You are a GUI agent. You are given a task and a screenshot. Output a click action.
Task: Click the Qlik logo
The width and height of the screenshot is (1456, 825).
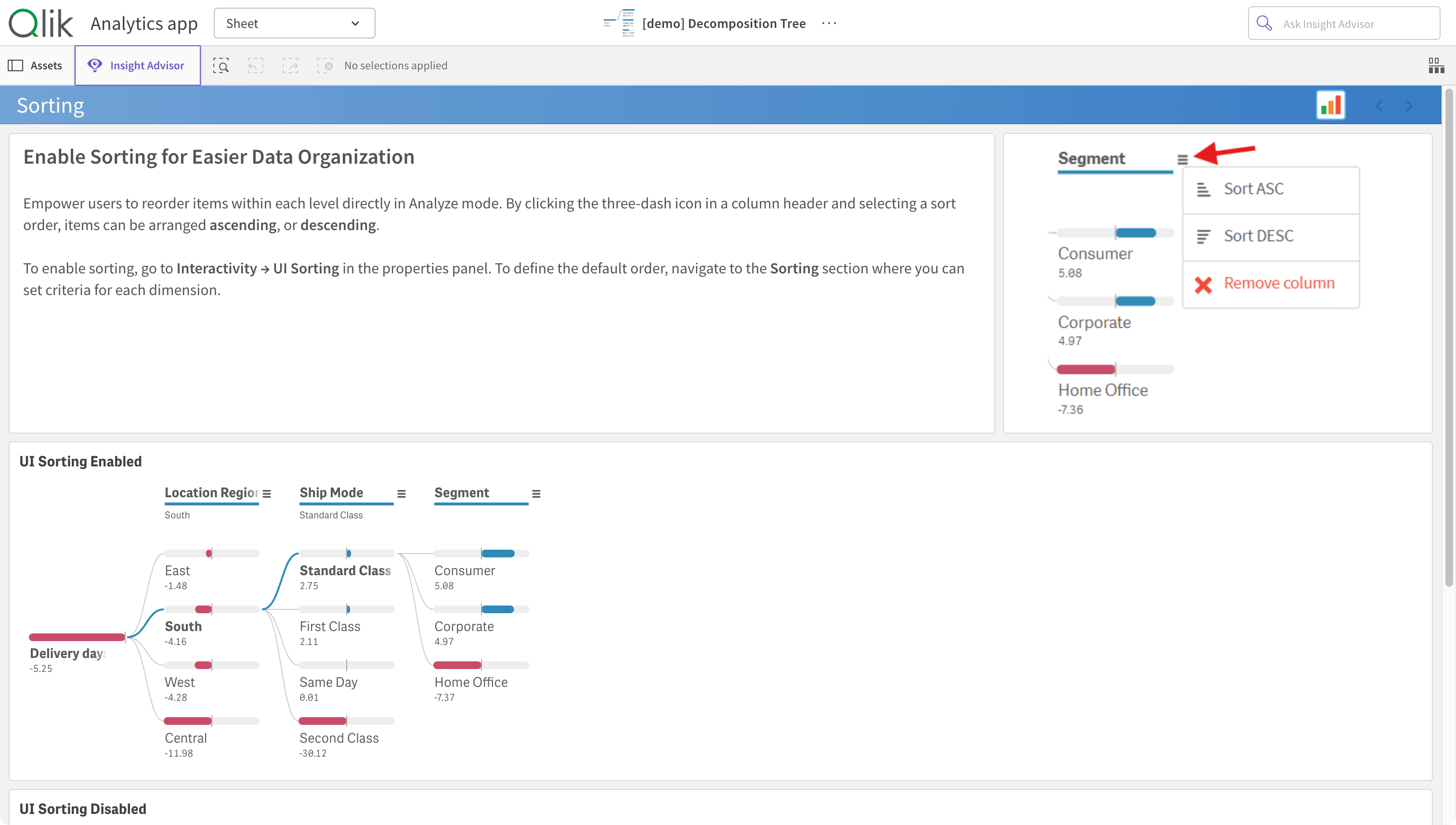[x=41, y=24]
